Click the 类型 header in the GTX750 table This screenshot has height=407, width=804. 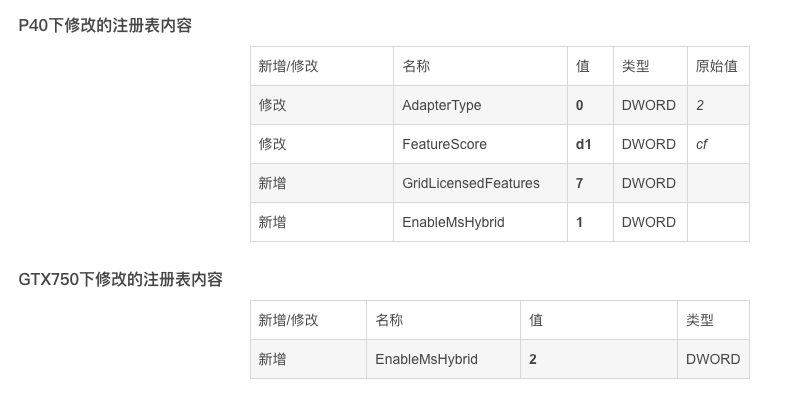coord(700,320)
